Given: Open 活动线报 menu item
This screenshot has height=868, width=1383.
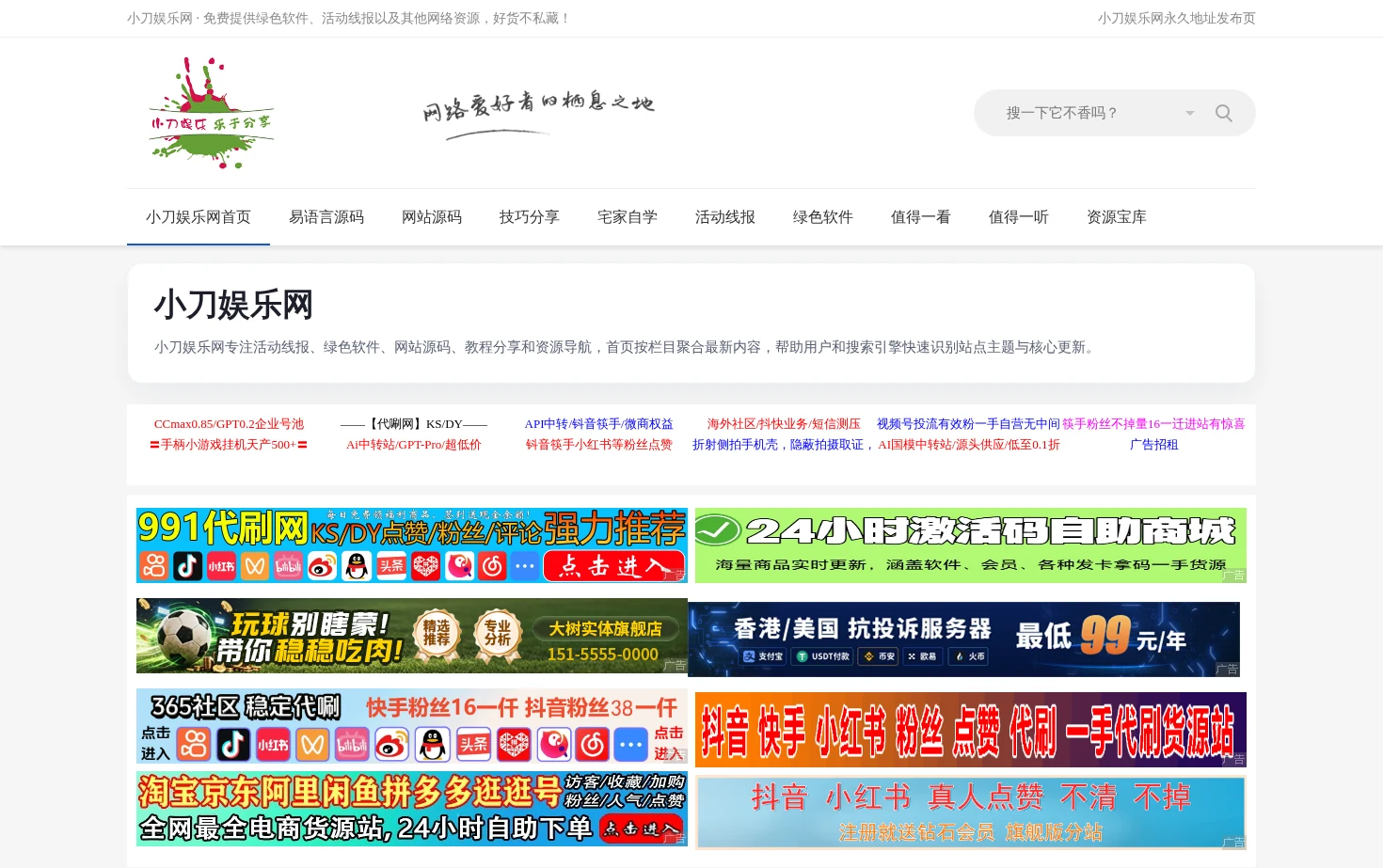Looking at the screenshot, I should coord(725,217).
